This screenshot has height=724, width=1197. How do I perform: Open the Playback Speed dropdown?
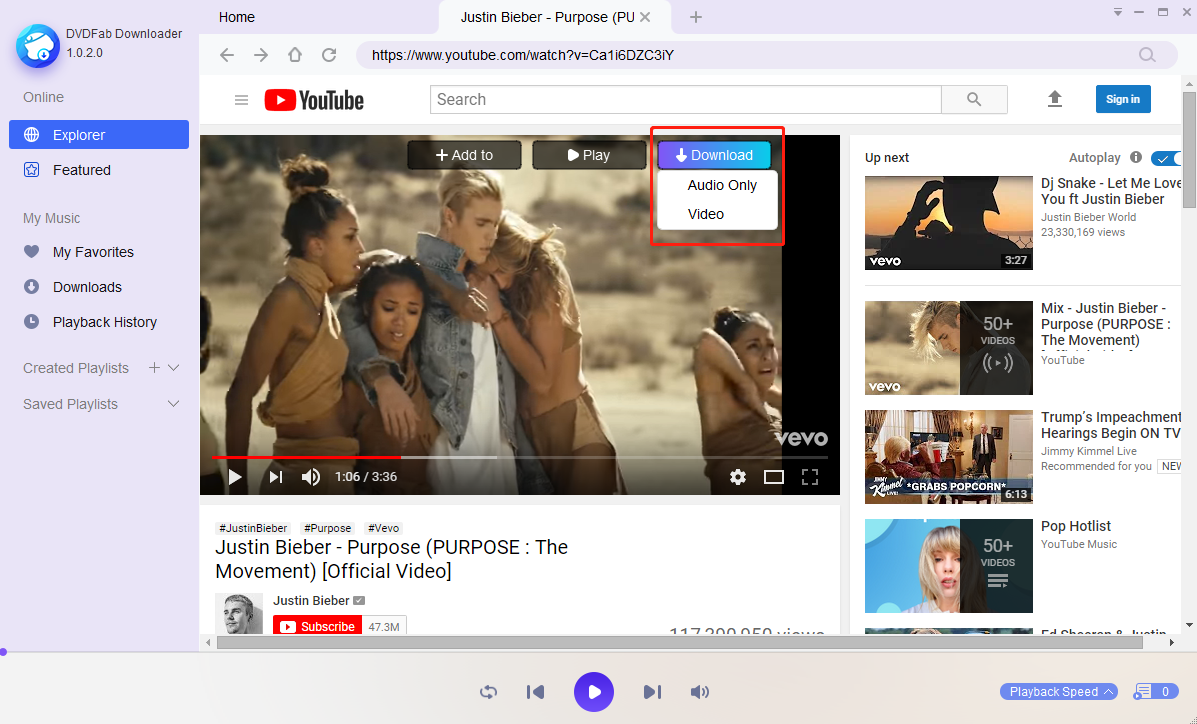click(x=1061, y=692)
